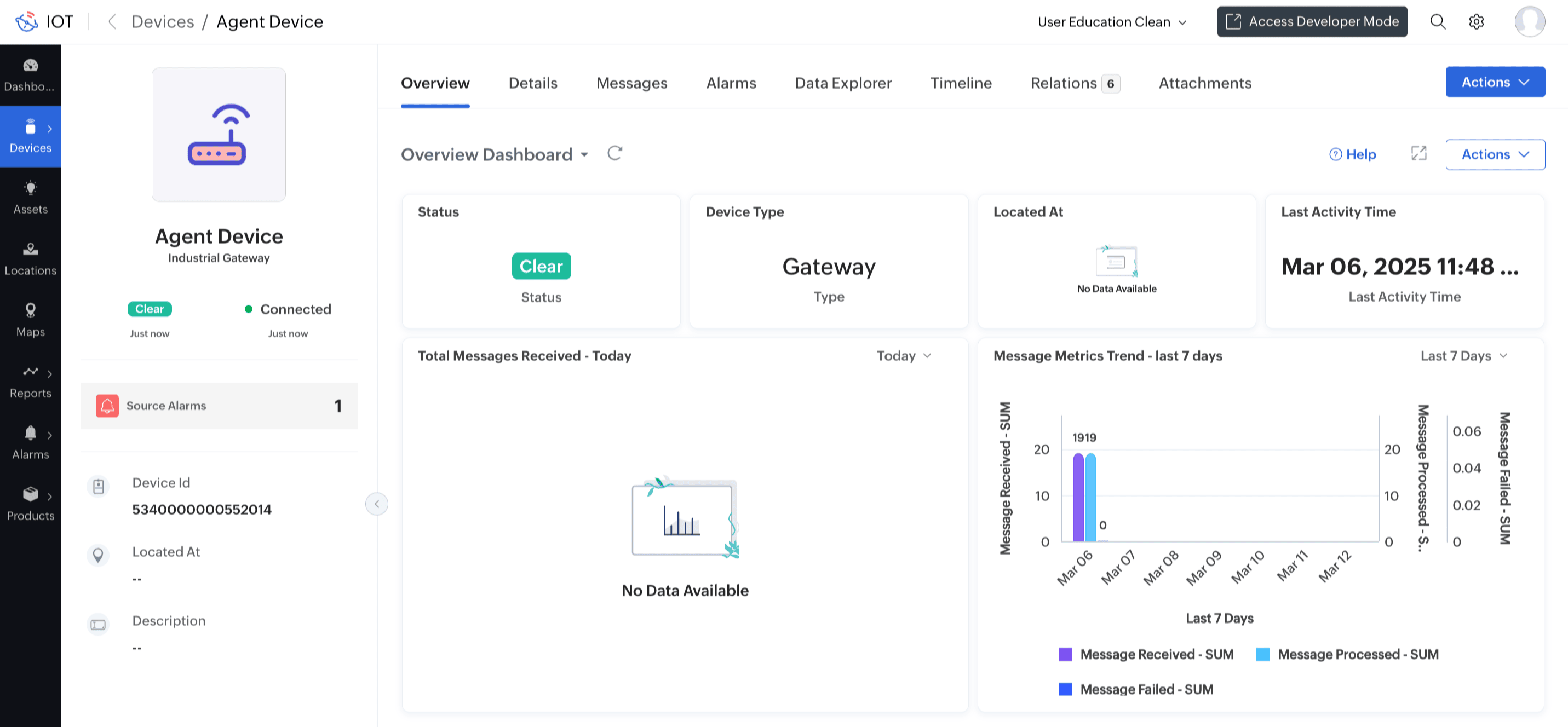Open settings gear icon

[1476, 22]
